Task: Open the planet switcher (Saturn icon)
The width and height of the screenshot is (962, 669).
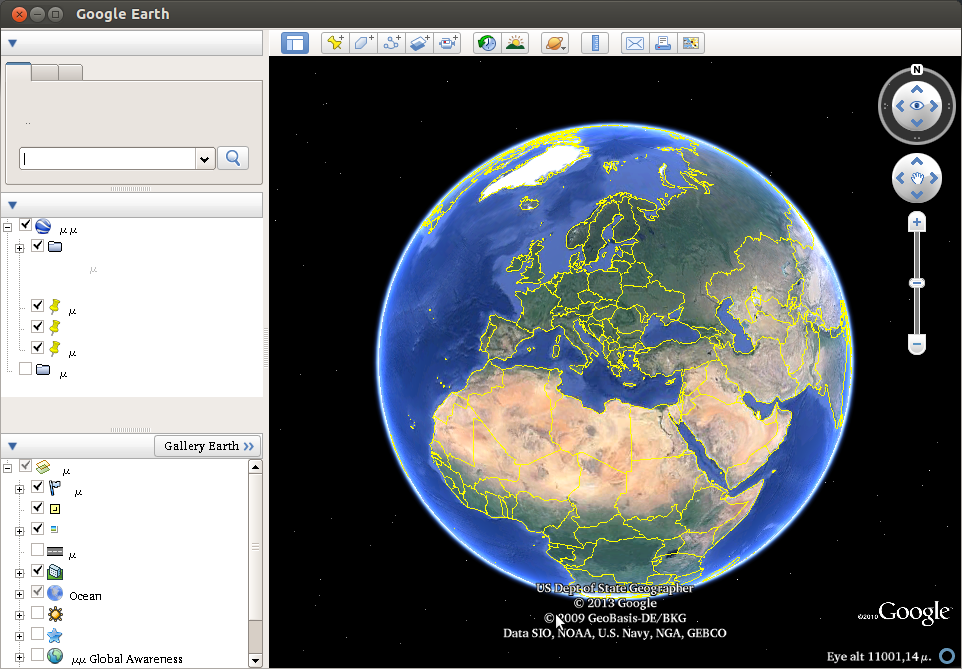Action: click(x=555, y=43)
